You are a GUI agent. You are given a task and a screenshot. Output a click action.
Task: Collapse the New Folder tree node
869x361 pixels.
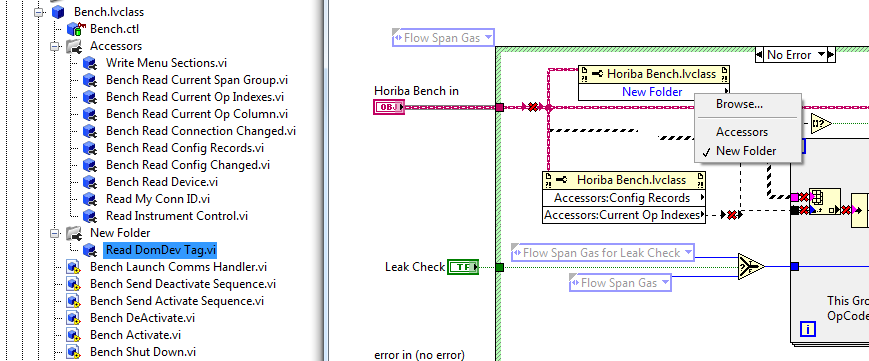(54, 233)
